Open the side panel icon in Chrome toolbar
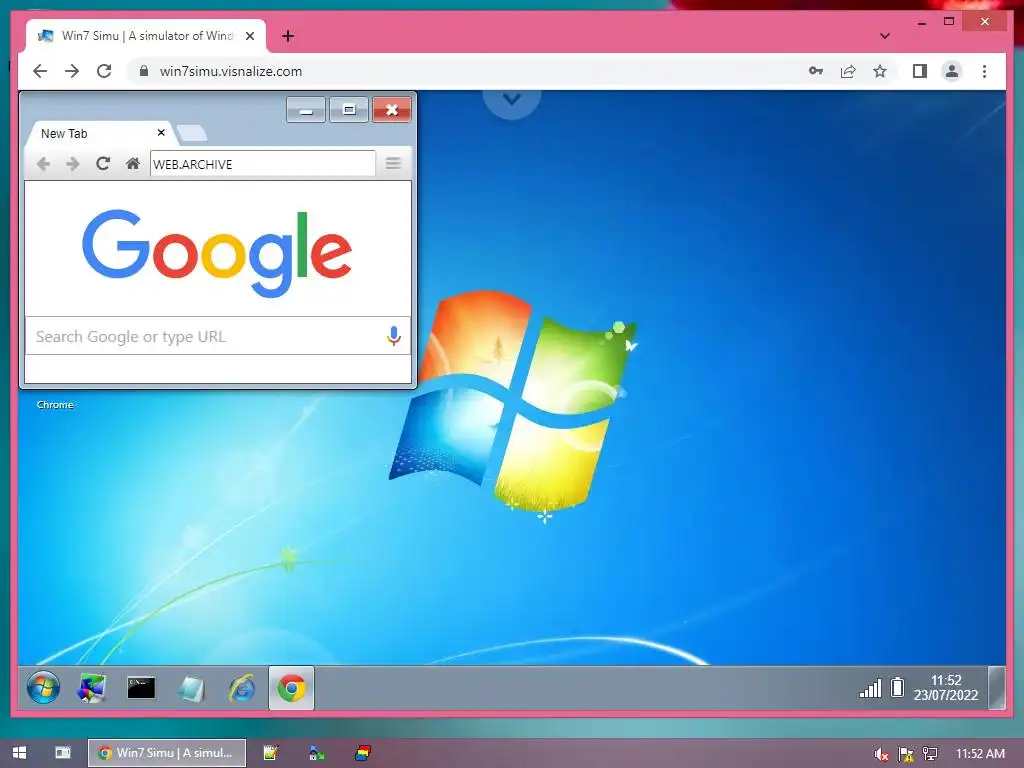Screen dimensions: 1024x768 (x=920, y=71)
